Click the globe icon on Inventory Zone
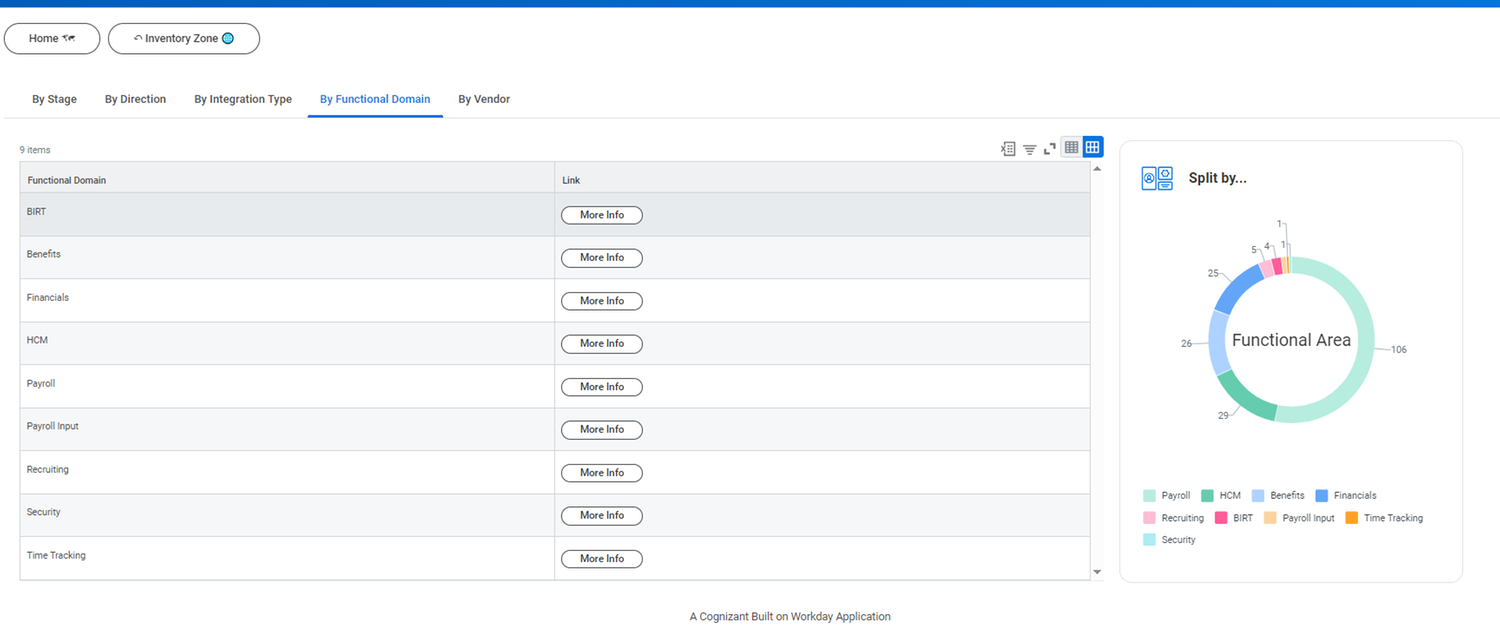1500x632 pixels. pos(228,39)
